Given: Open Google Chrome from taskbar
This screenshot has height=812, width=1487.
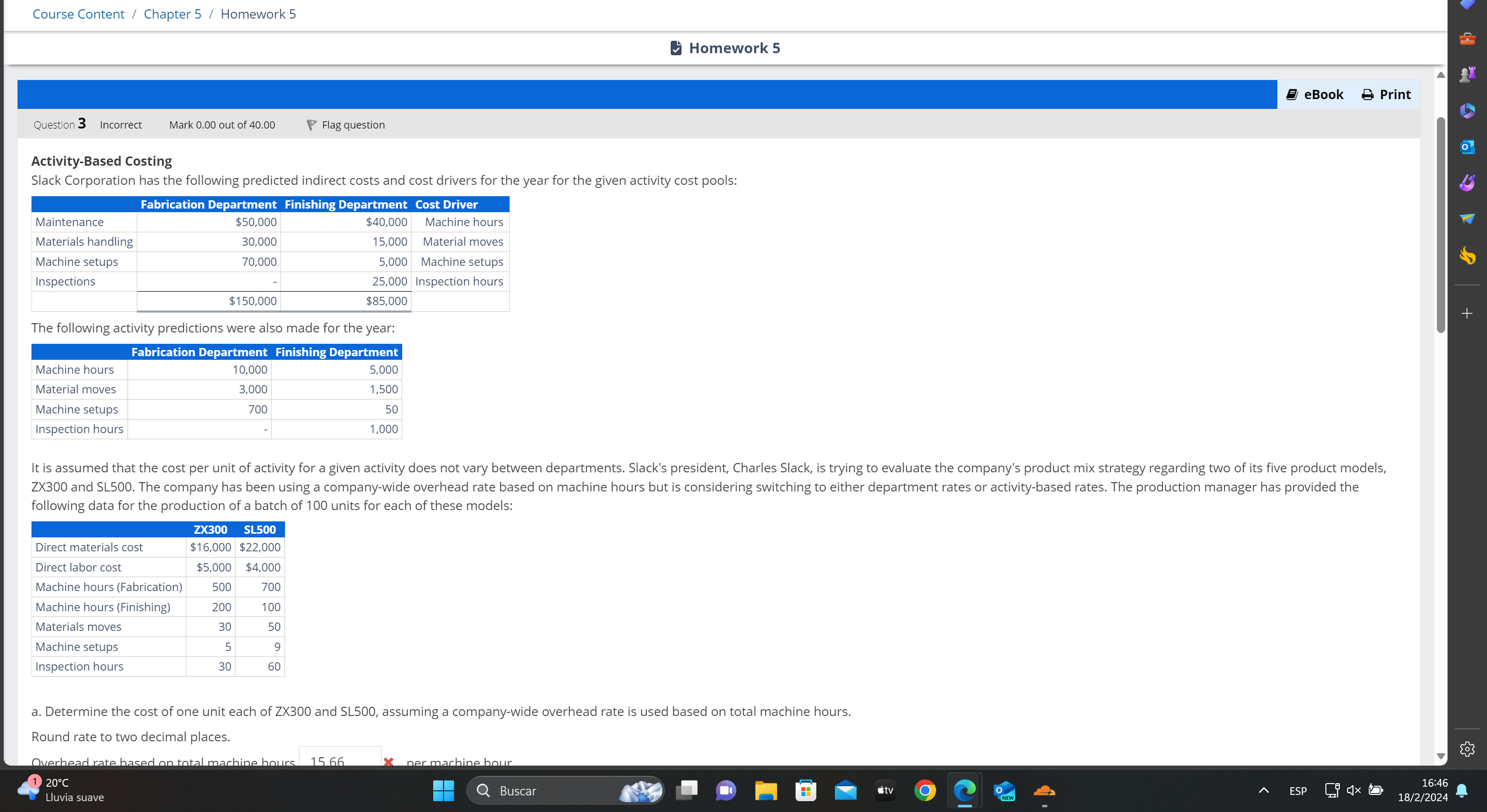Looking at the screenshot, I should (x=925, y=790).
